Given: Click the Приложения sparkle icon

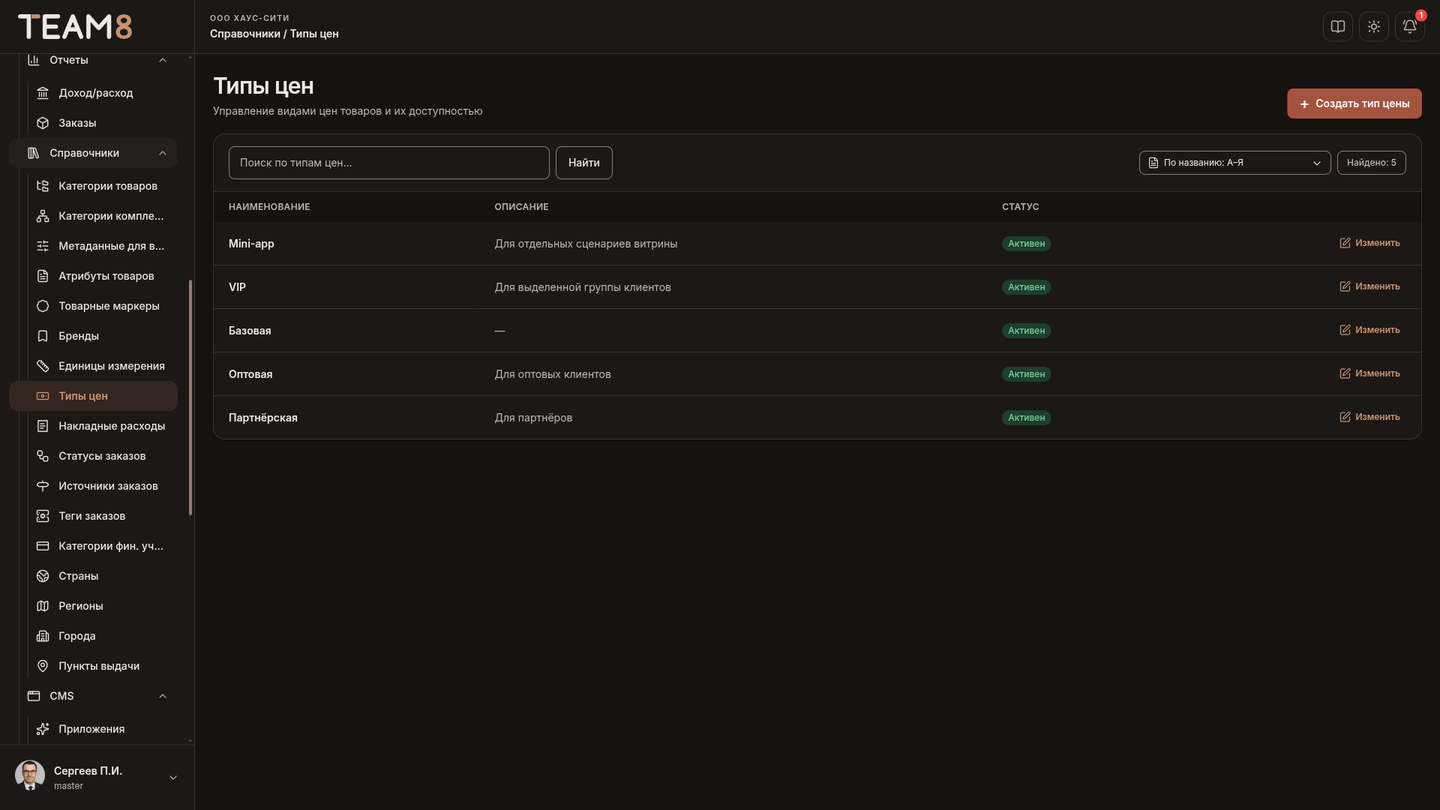Looking at the screenshot, I should [43, 729].
